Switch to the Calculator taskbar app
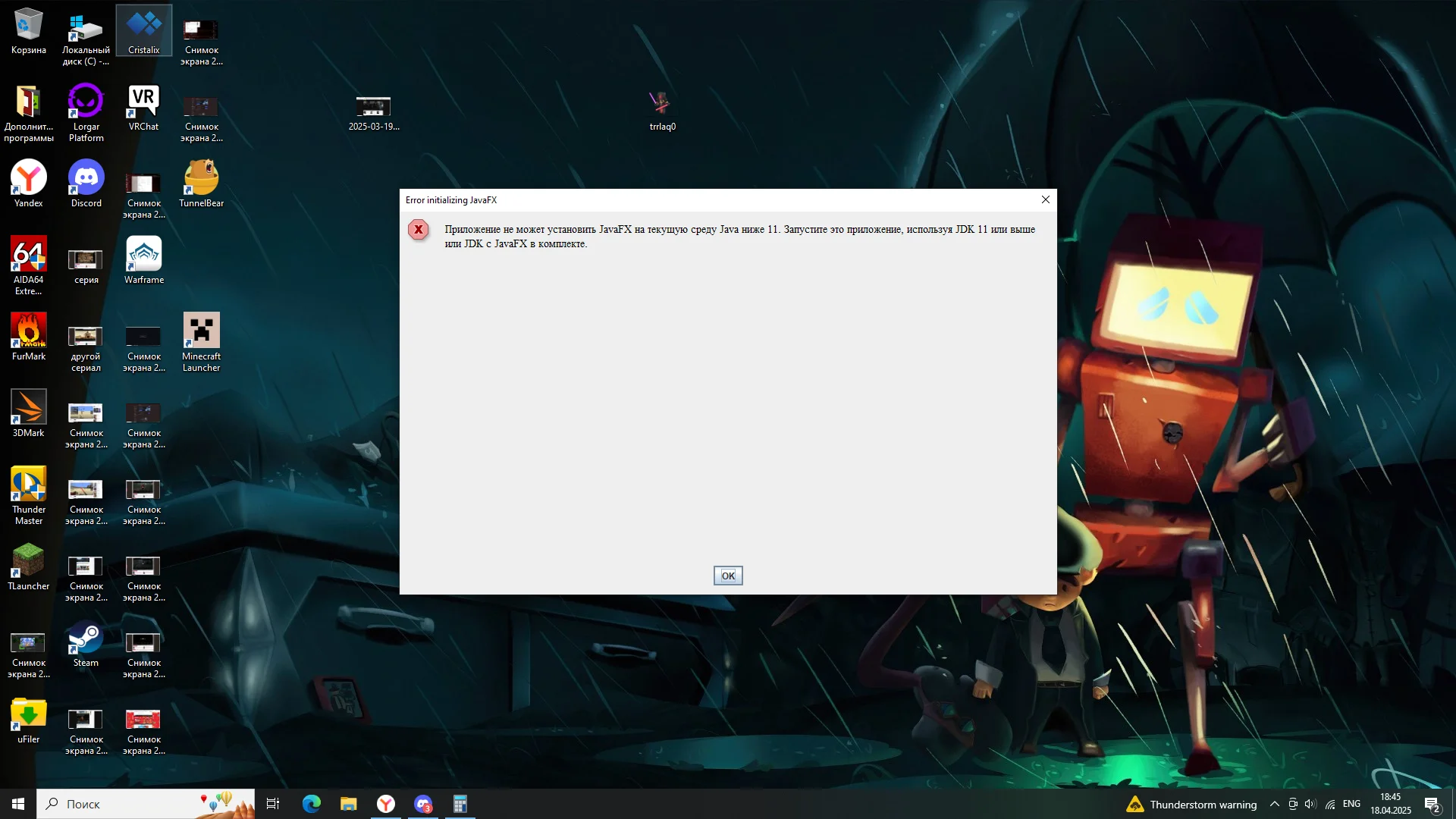 [460, 804]
